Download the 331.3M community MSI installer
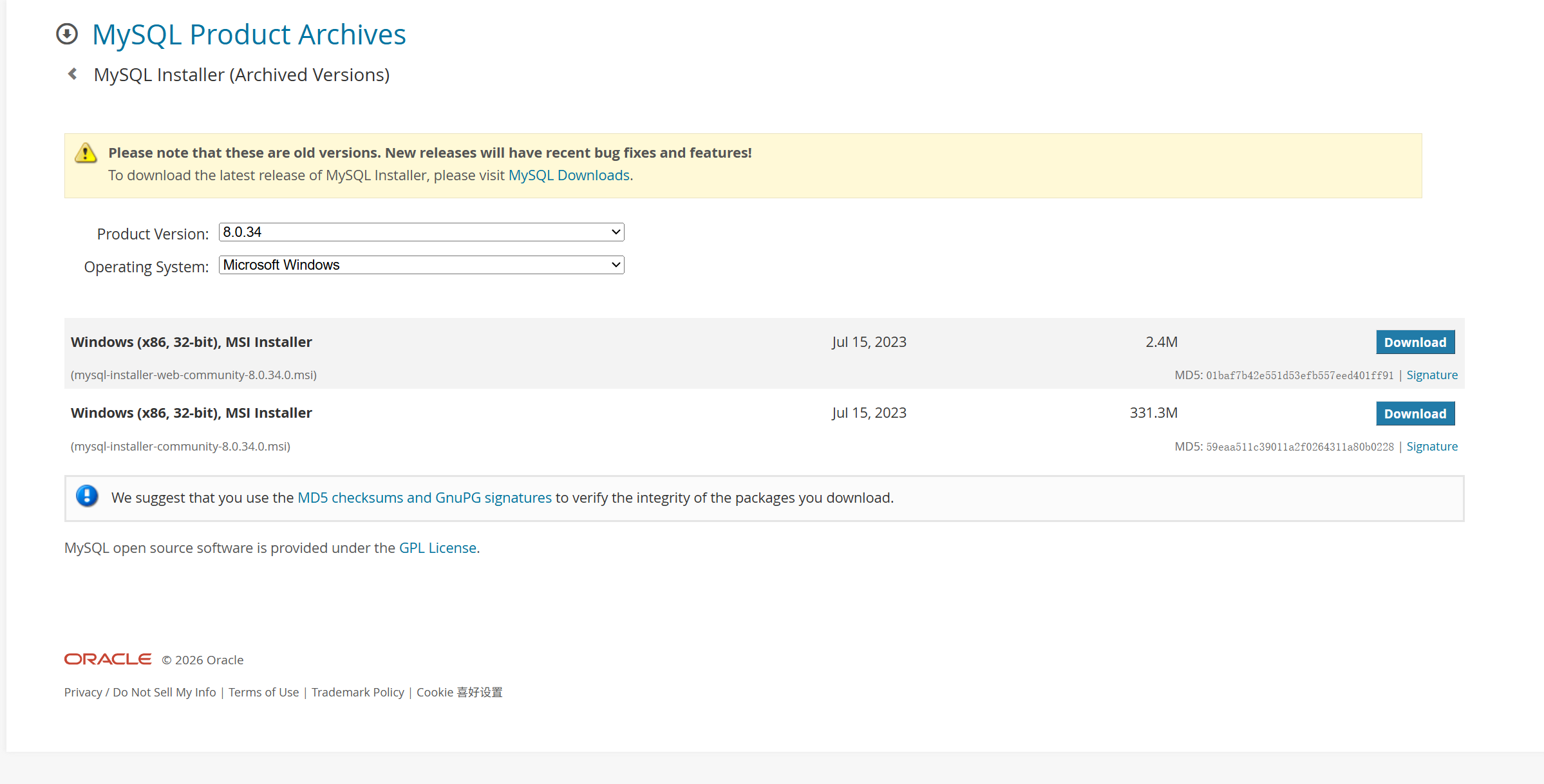Screen dimensions: 1544x784 (x=1415, y=414)
